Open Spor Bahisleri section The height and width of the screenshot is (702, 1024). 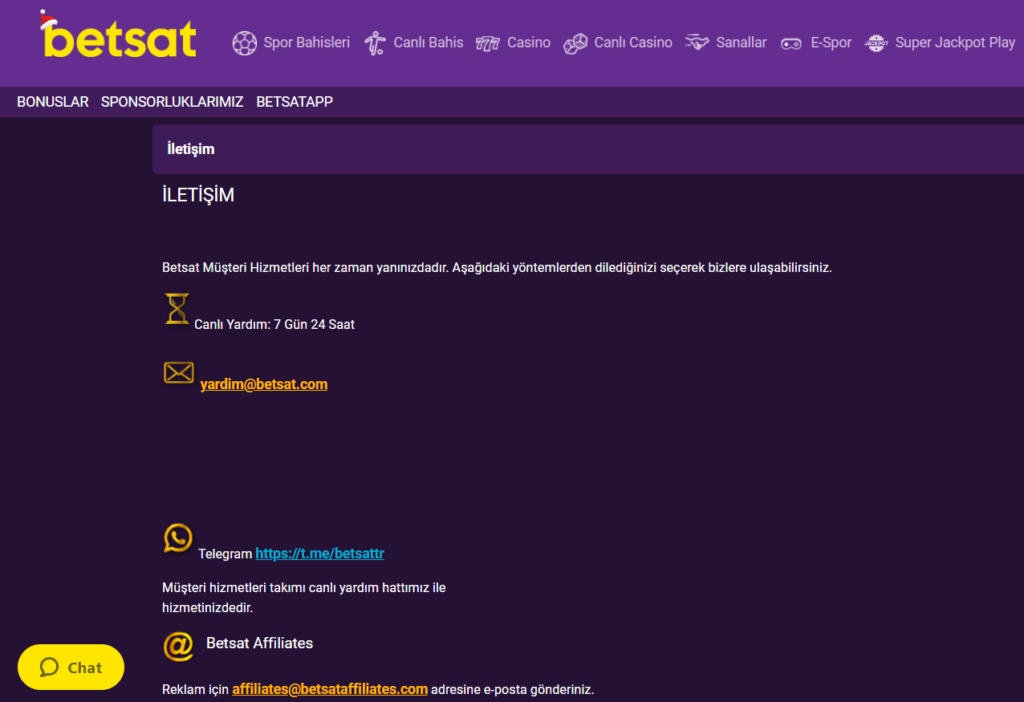tap(306, 42)
